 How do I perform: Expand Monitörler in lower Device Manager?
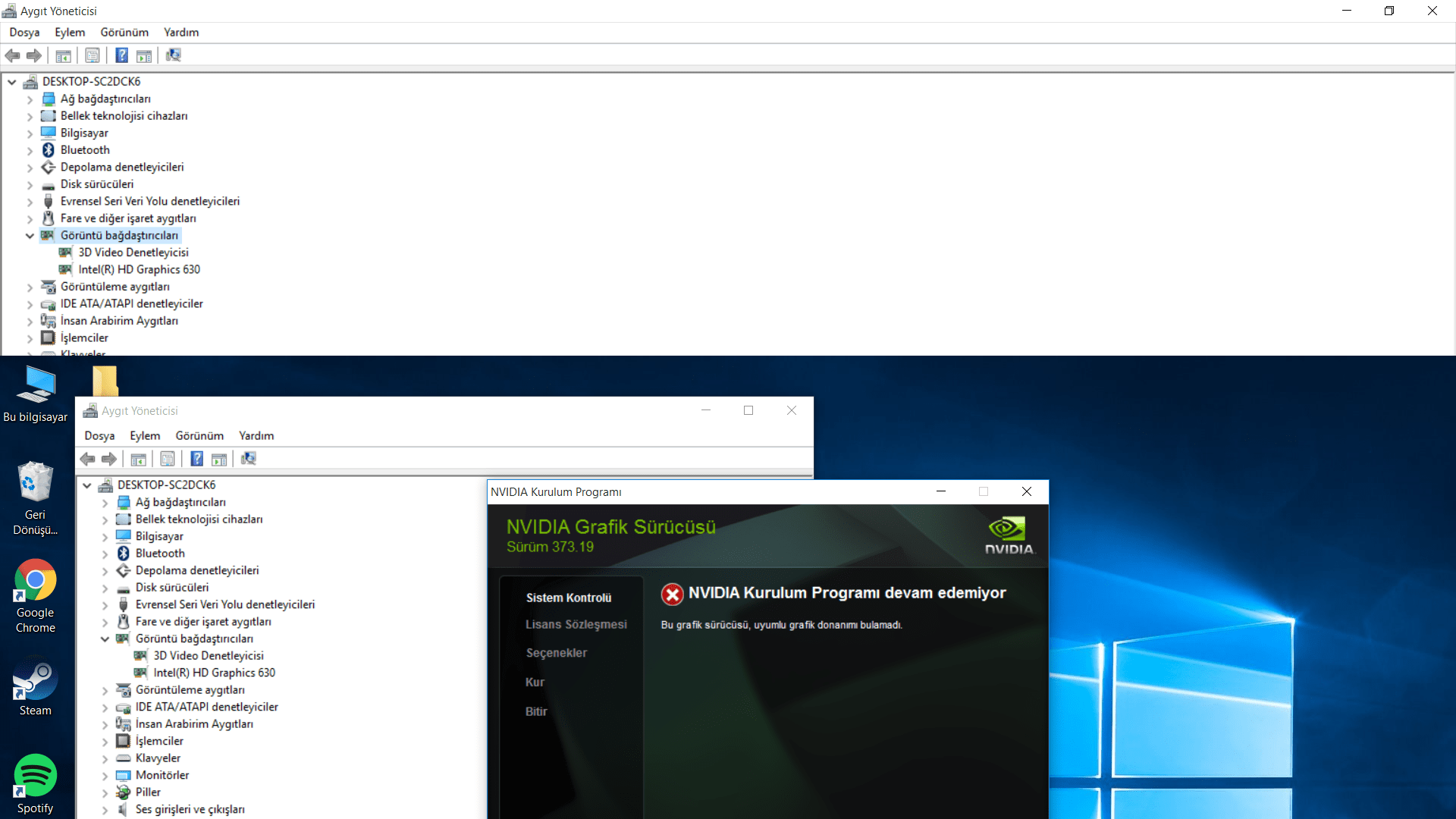(x=105, y=776)
